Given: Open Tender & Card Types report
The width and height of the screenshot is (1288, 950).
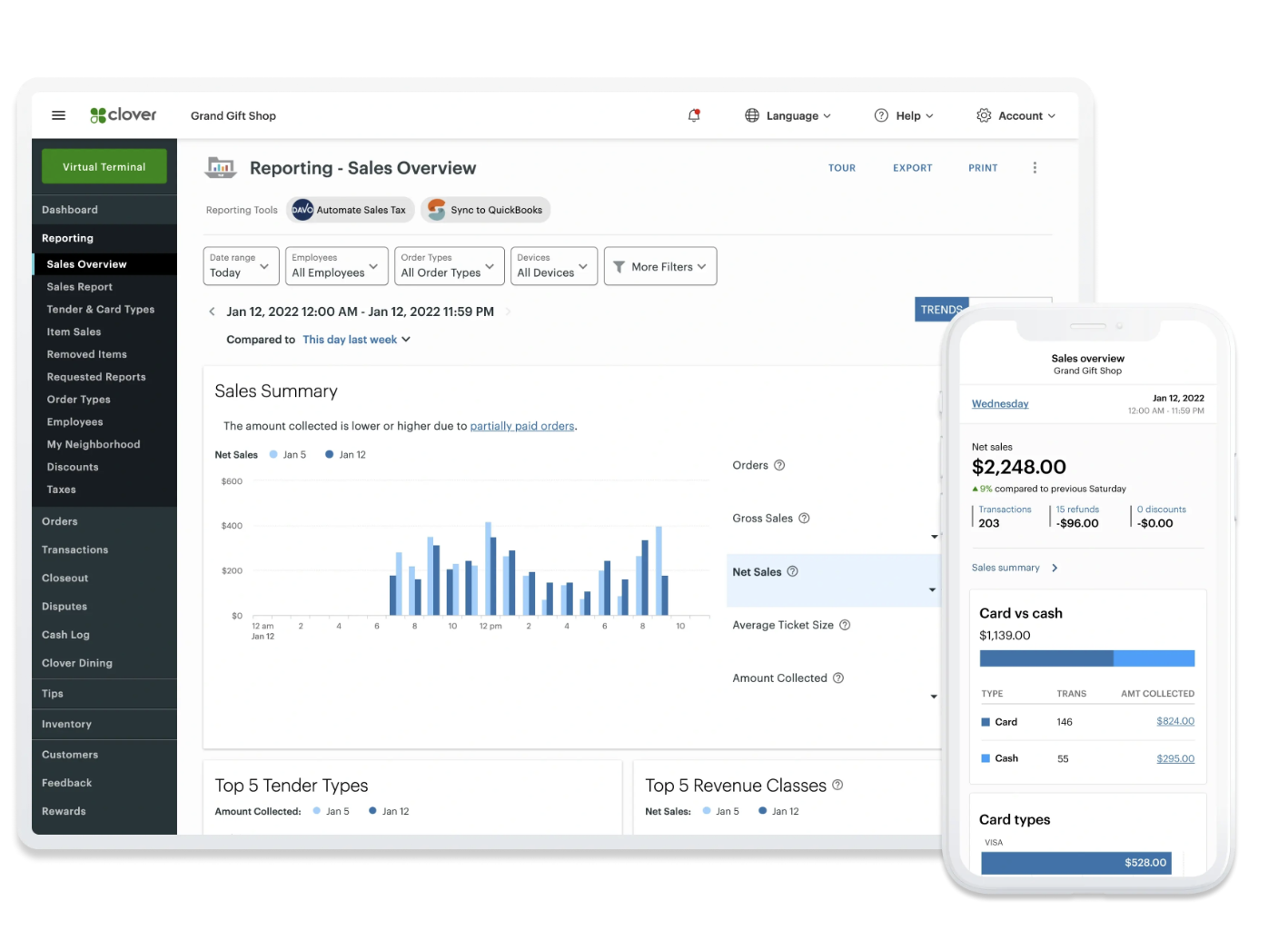Looking at the screenshot, I should click(101, 310).
